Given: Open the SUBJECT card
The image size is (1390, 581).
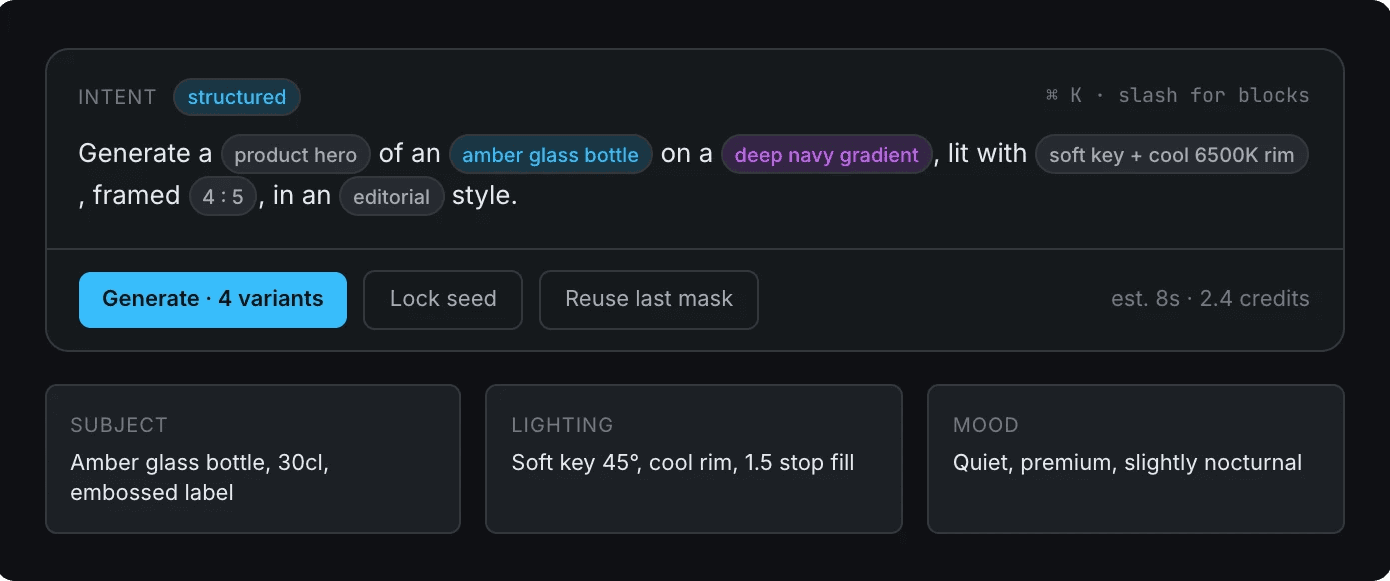Looking at the screenshot, I should click(253, 459).
